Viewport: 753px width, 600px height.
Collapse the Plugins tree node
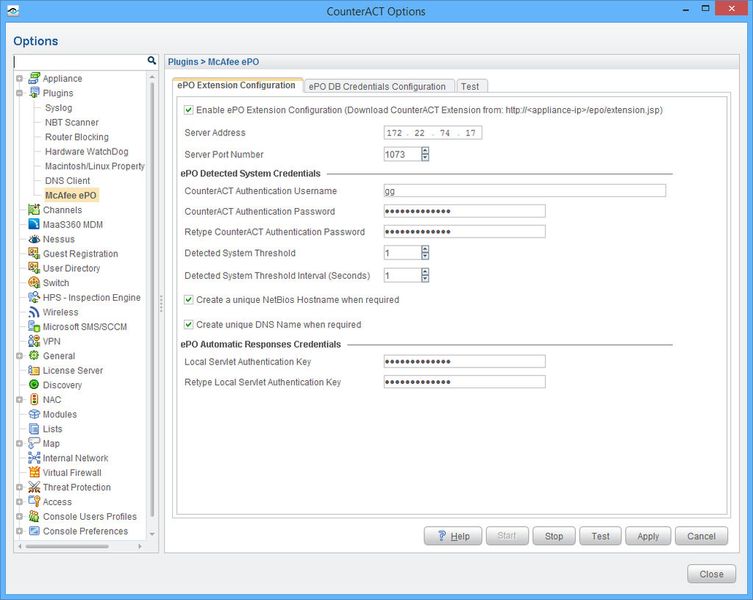click(x=19, y=93)
